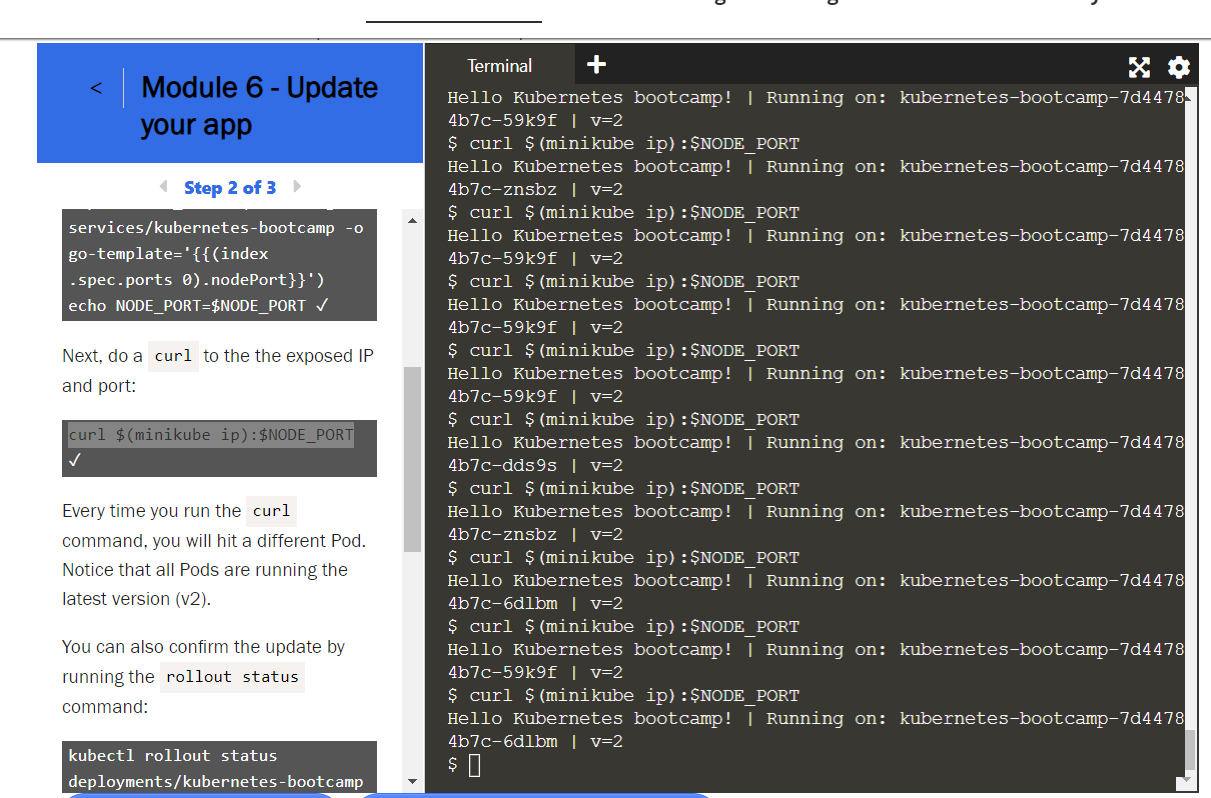Click 'Every time you run the' curl code
Image resolution: width=1211 pixels, height=798 pixels.
click(x=271, y=511)
